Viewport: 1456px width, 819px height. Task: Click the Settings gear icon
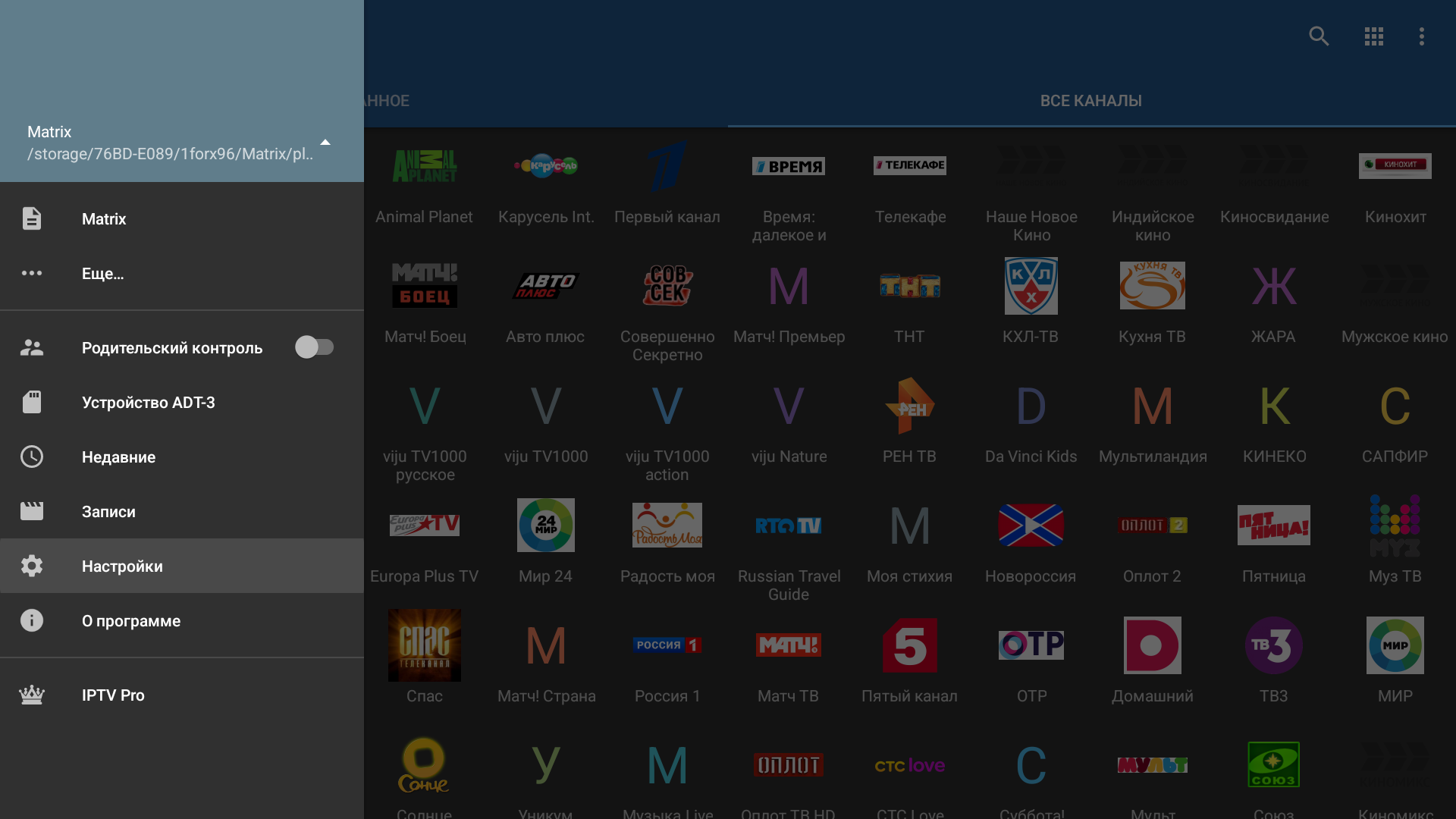pyautogui.click(x=32, y=566)
